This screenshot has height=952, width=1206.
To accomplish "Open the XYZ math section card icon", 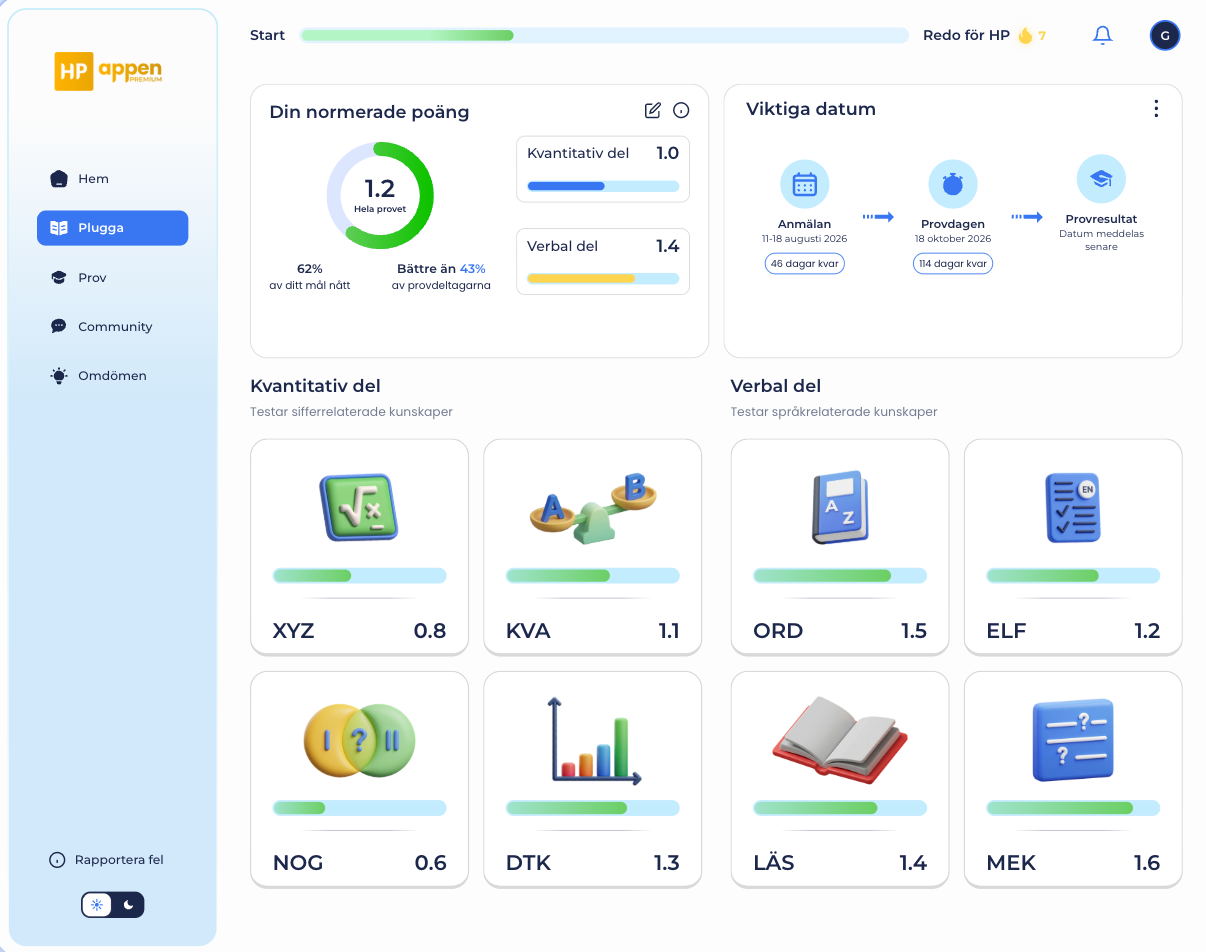I will point(359,508).
